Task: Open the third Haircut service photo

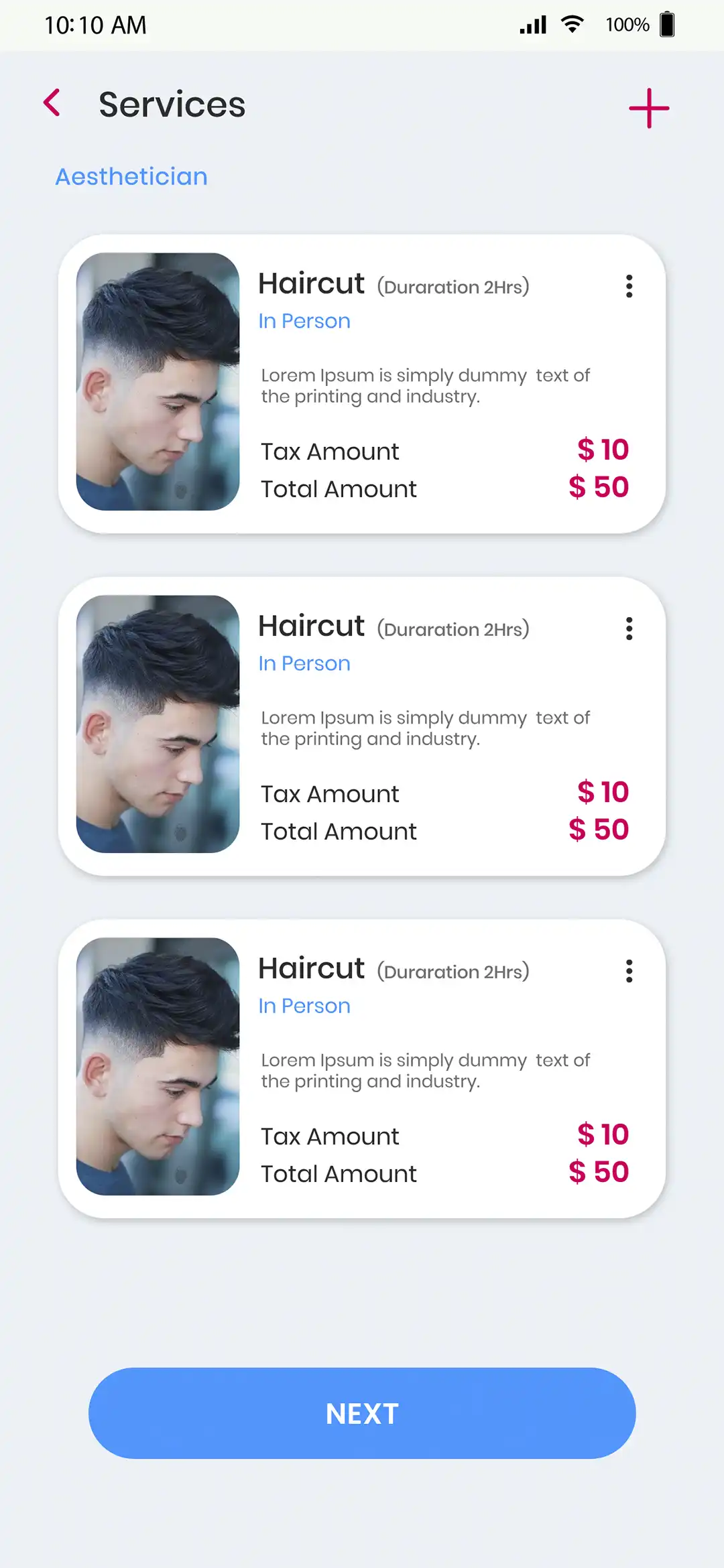Action: (158, 1066)
